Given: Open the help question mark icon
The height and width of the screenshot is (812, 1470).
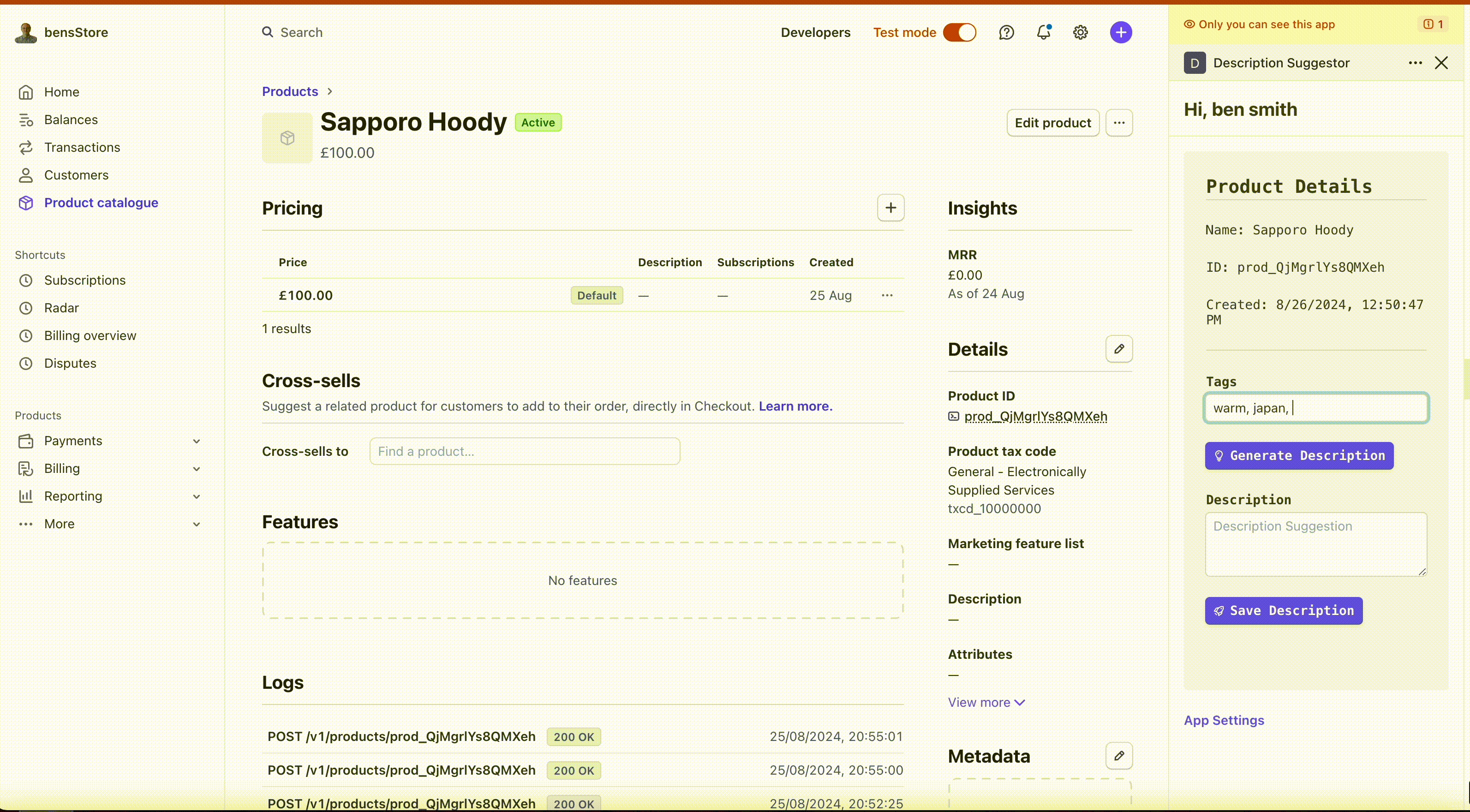Looking at the screenshot, I should pos(1006,32).
